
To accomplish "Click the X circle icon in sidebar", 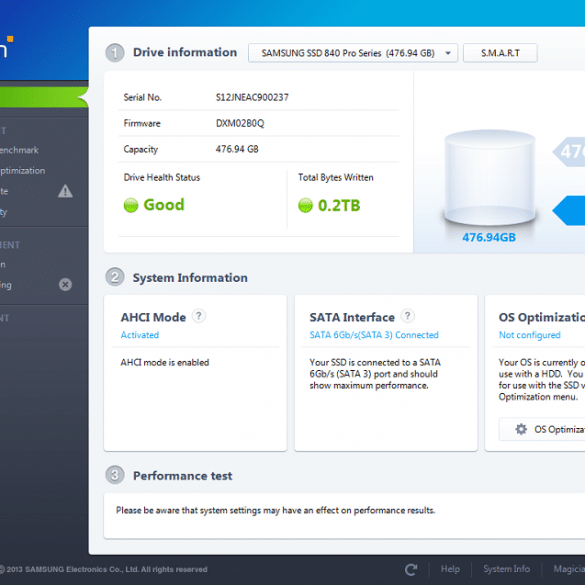I will click(x=65, y=285).
